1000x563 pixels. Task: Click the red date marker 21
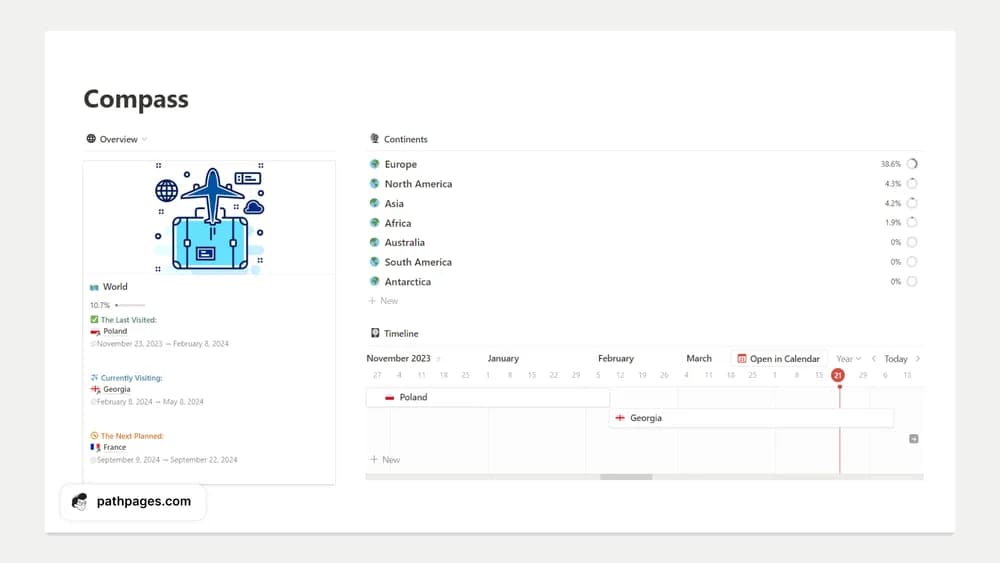838,375
